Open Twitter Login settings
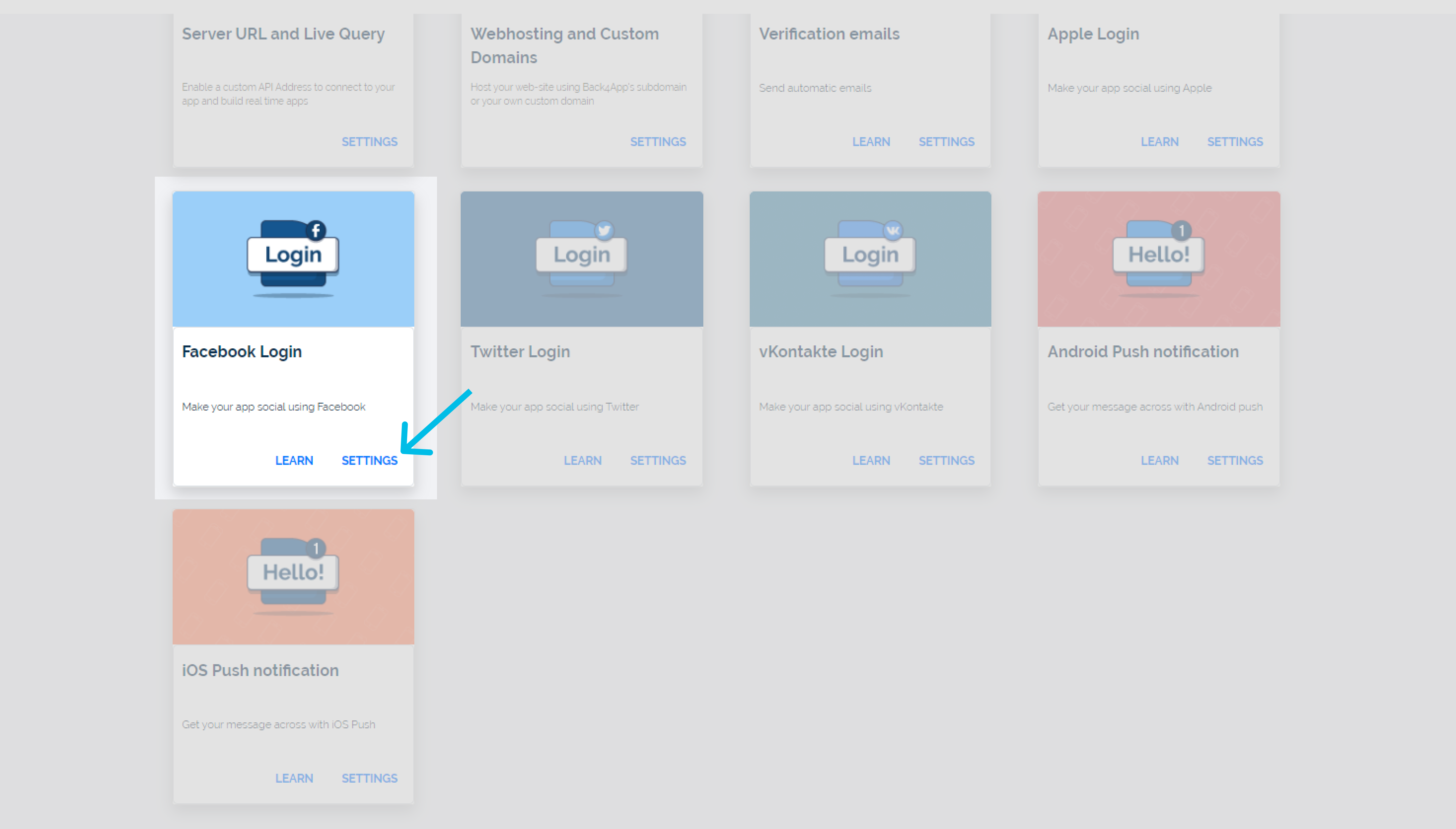The height and width of the screenshot is (829, 1456). point(658,460)
